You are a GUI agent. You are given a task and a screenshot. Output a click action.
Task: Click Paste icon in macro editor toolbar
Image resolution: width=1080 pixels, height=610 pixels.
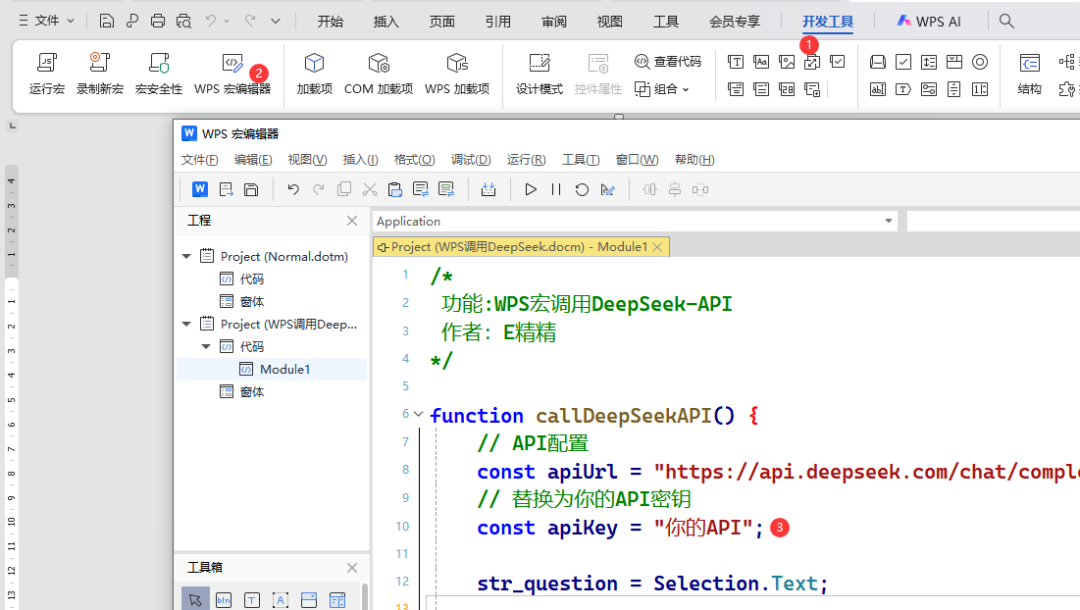[x=395, y=189]
